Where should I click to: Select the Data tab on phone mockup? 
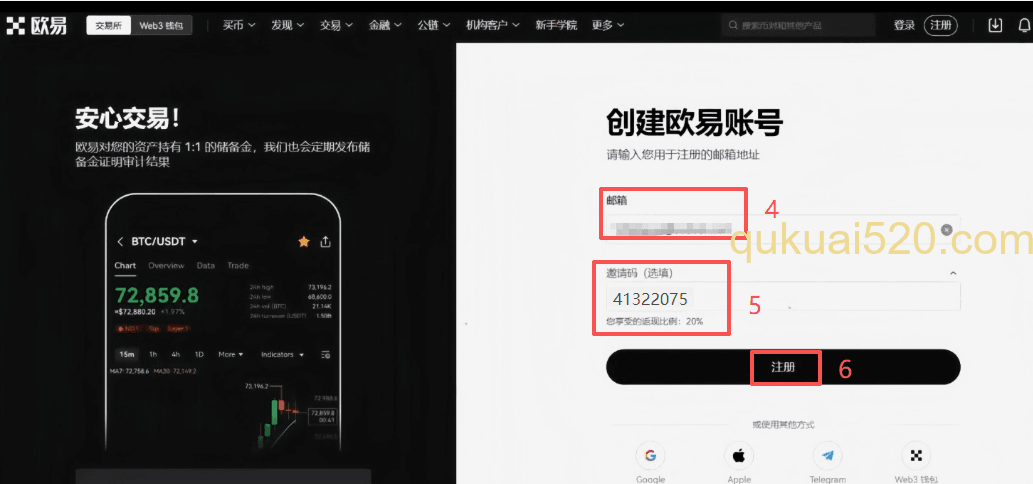(x=206, y=266)
